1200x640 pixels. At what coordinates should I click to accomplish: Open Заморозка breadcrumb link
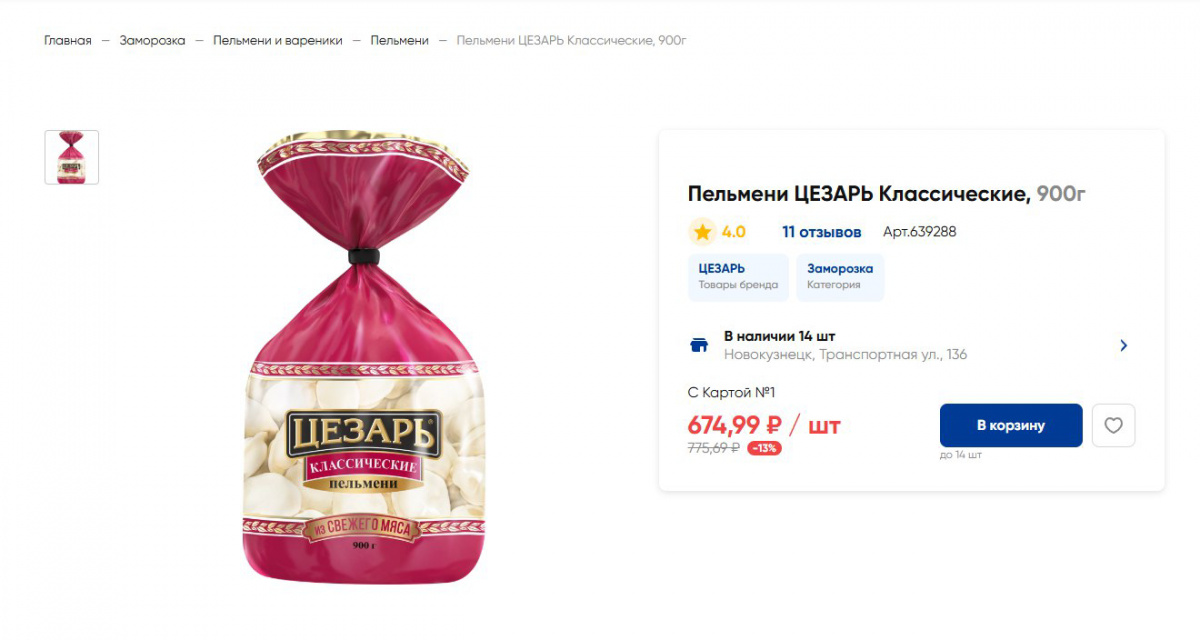(x=152, y=40)
